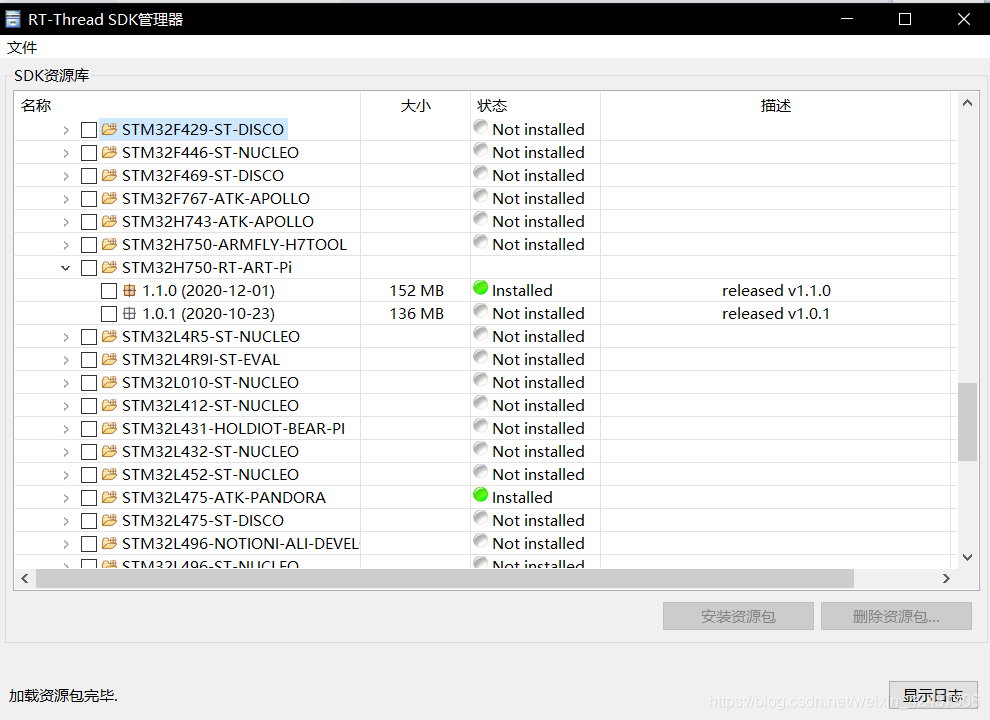Expand the STM32F469-ST-DISCO tree node
This screenshot has width=990, height=720.
point(66,176)
